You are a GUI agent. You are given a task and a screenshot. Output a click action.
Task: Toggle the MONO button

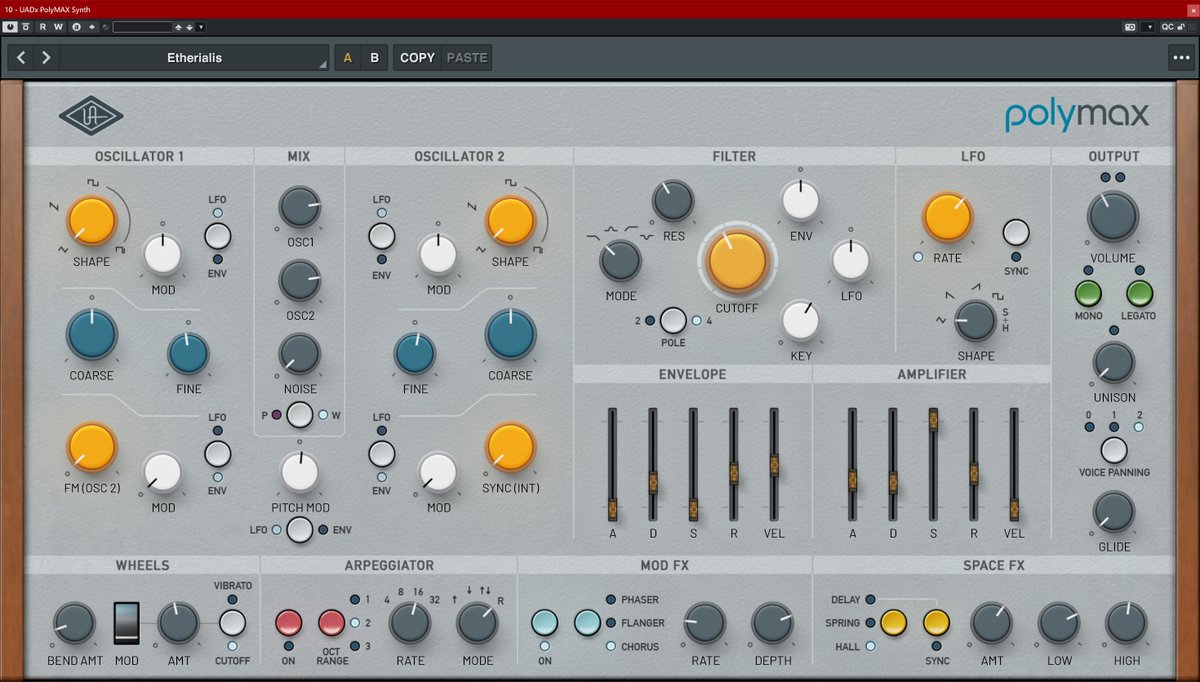[1088, 294]
